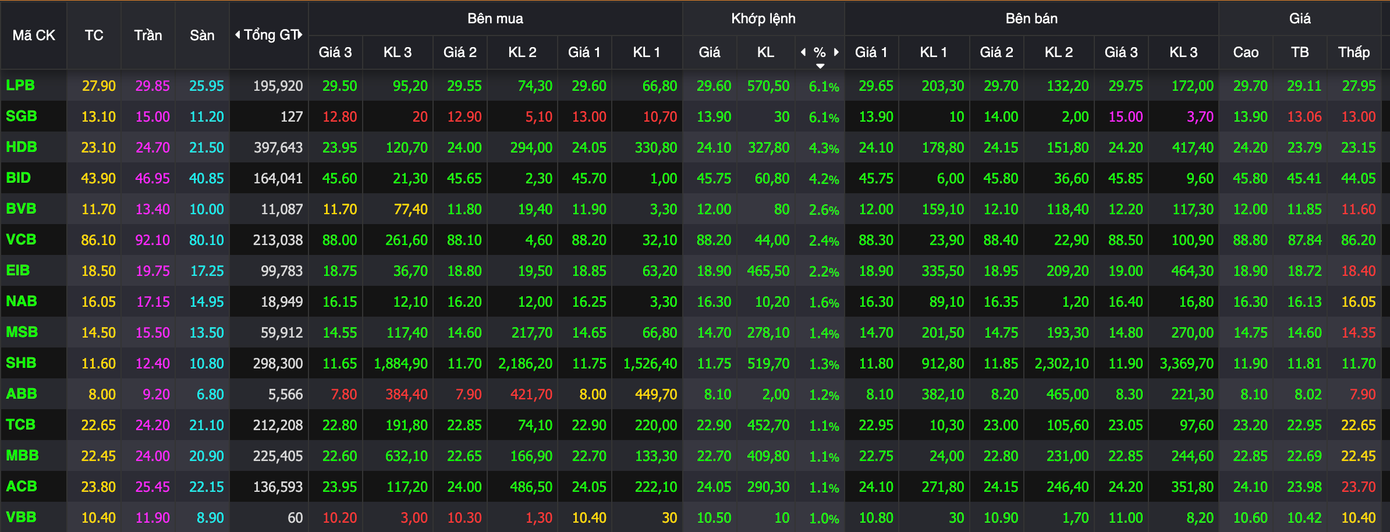Screen dimensions: 1390x532
Task: Click left arrow next to % column
Action: tap(803, 52)
